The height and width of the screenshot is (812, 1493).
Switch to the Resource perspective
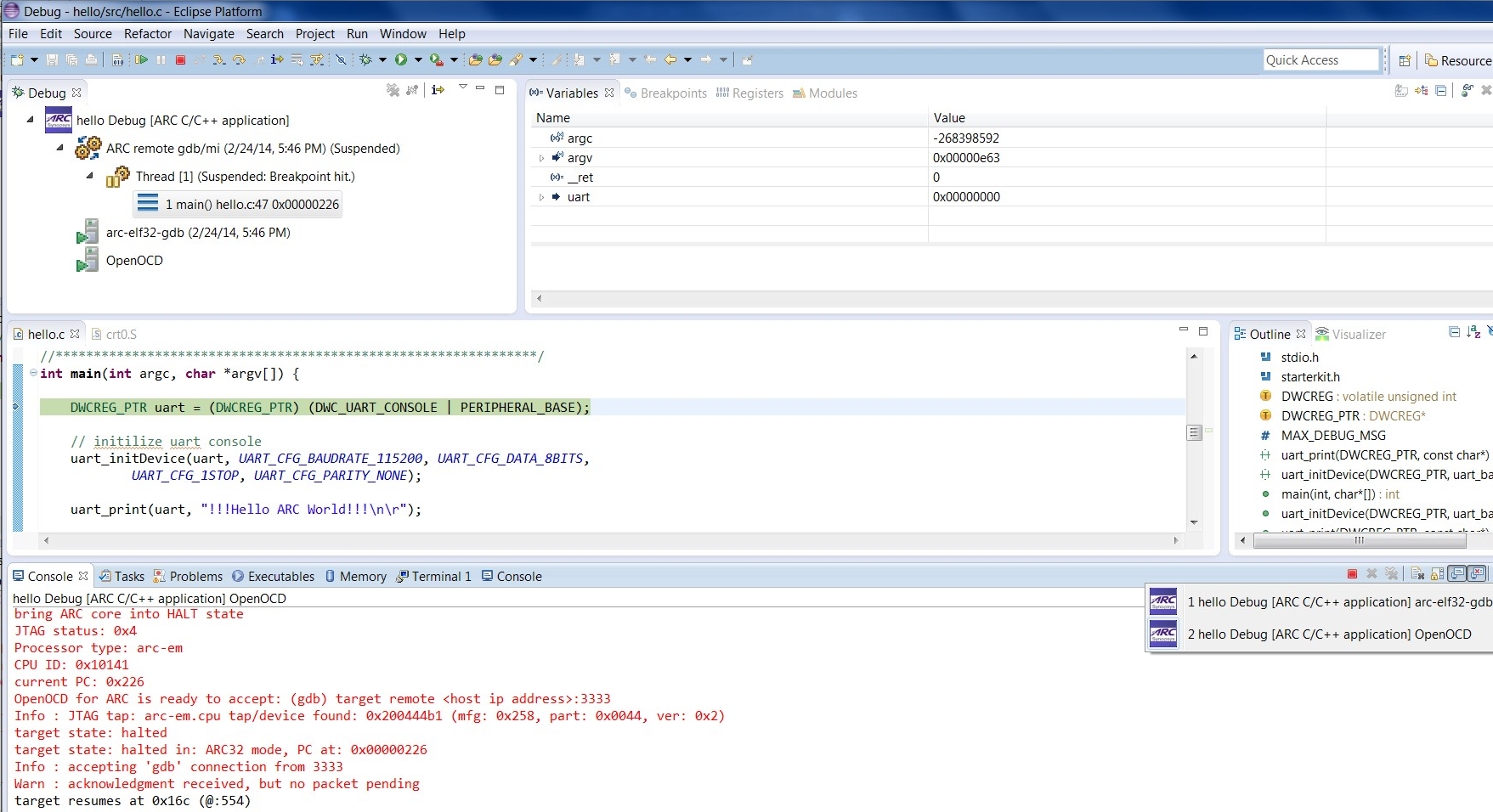(1457, 60)
